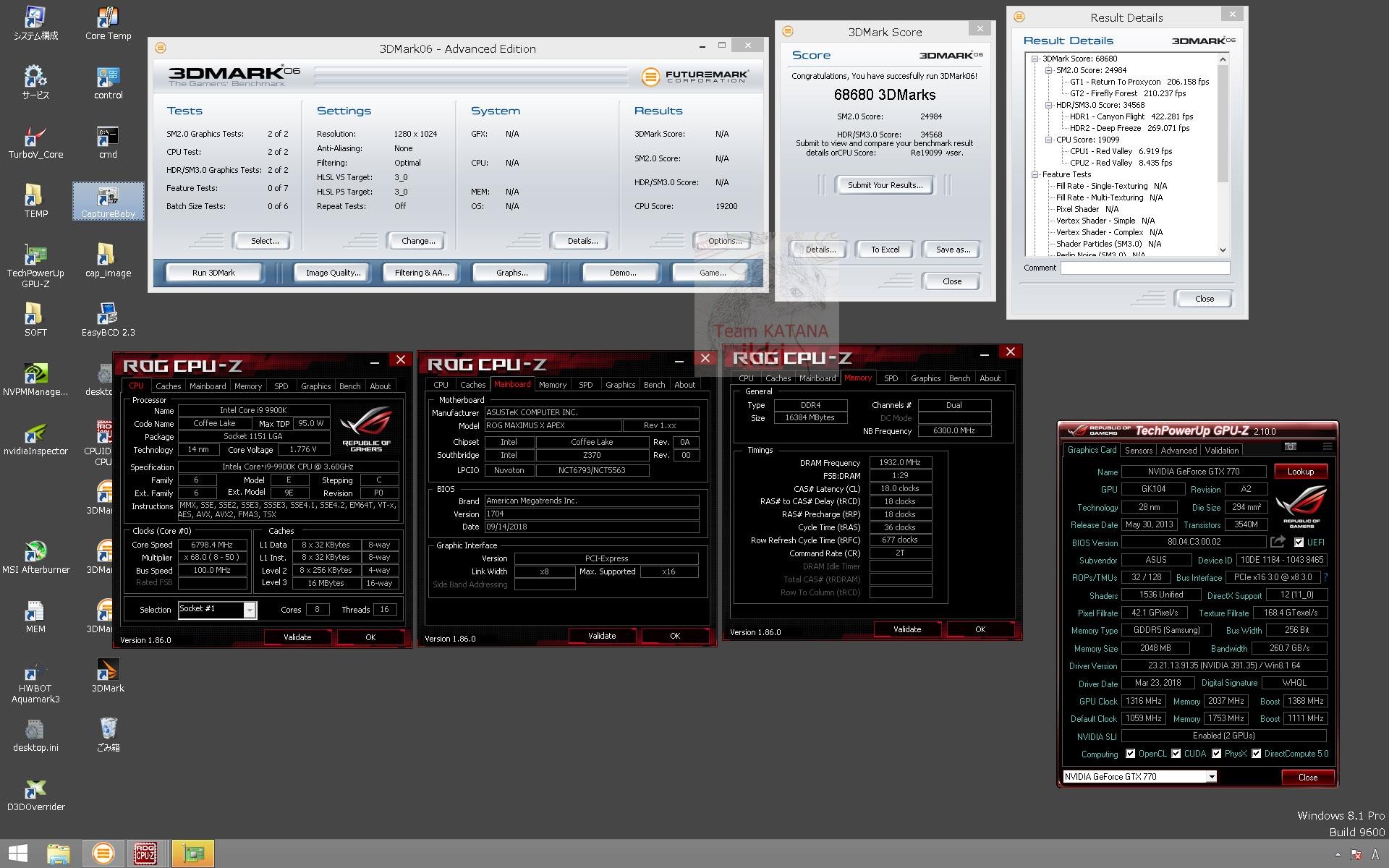This screenshot has height=868, width=1389.
Task: Launch TurboV_Core from desktop
Action: coord(35,142)
